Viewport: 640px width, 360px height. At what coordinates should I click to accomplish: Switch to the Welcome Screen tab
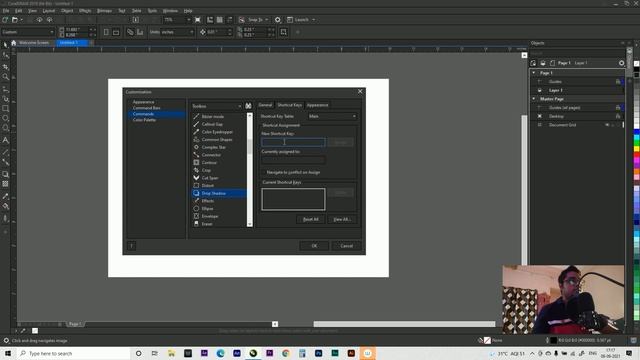point(34,42)
